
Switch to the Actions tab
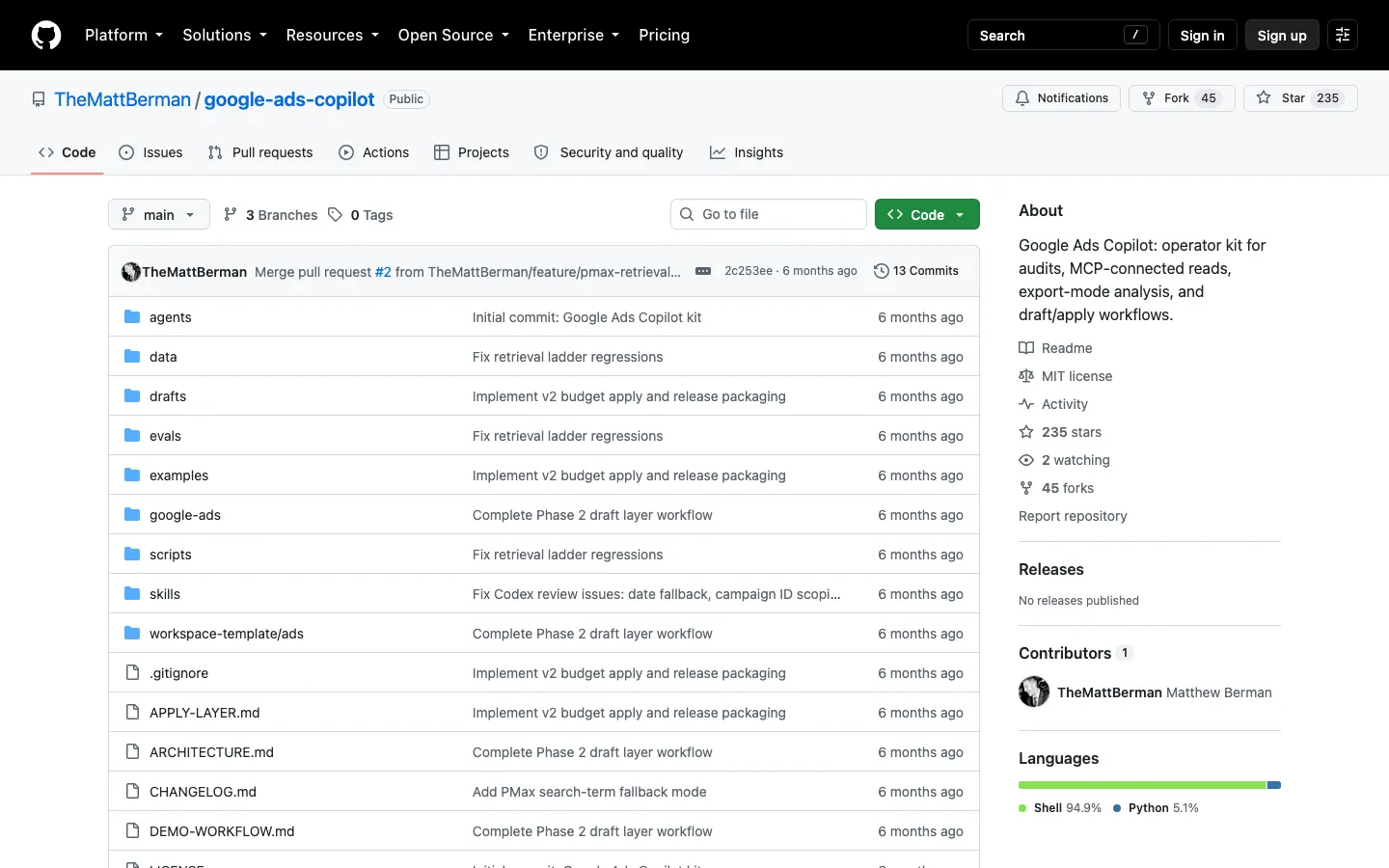[374, 152]
